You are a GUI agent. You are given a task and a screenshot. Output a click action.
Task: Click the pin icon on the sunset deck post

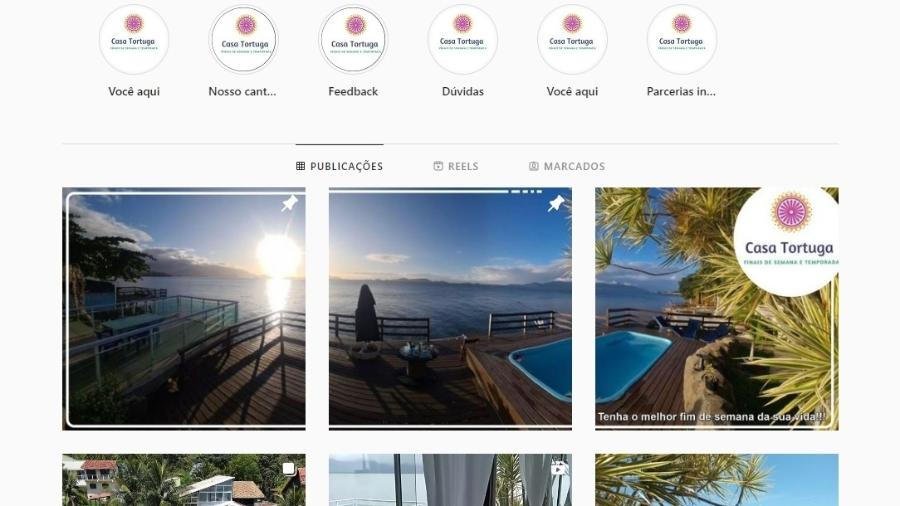pyautogui.click(x=289, y=203)
